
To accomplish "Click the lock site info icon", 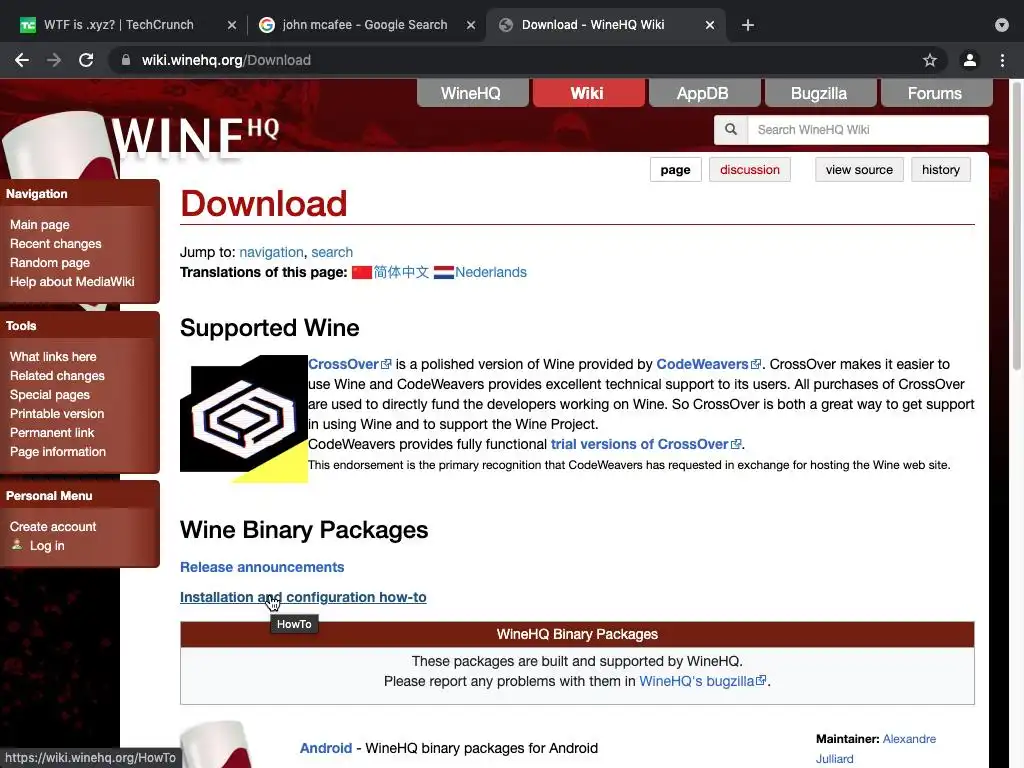I will (x=126, y=60).
